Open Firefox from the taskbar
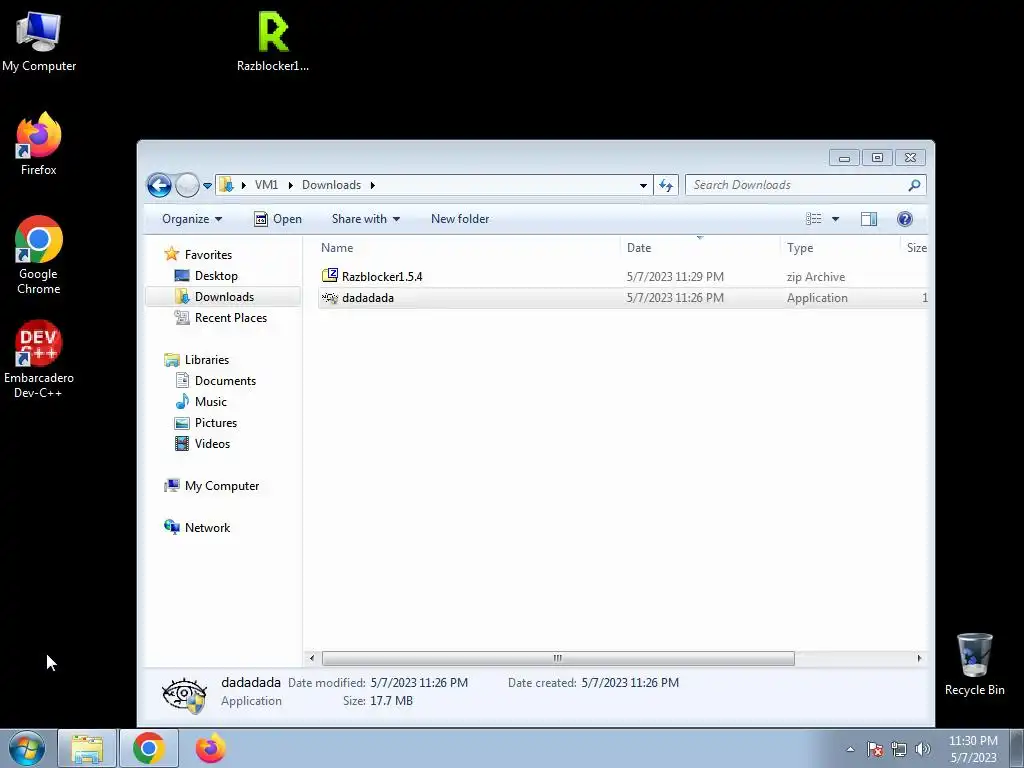Screen dimensions: 1024x768 [x=210, y=748]
